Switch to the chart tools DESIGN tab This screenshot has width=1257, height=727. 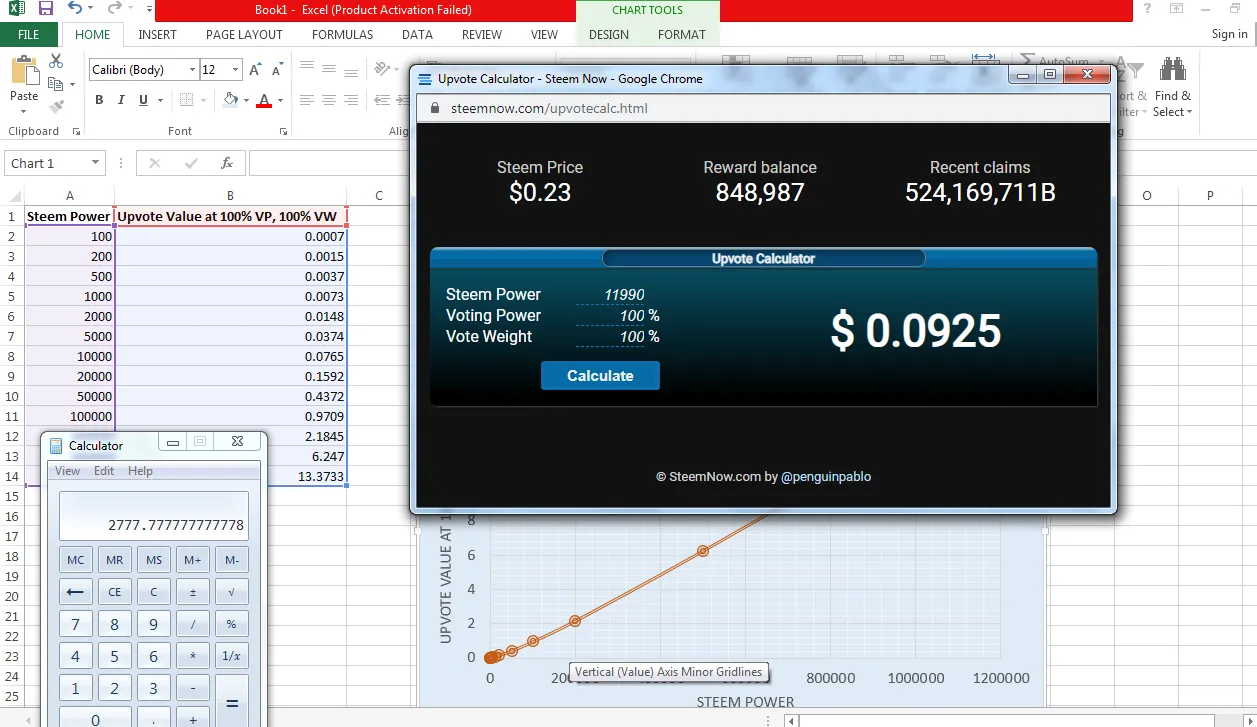tap(609, 34)
